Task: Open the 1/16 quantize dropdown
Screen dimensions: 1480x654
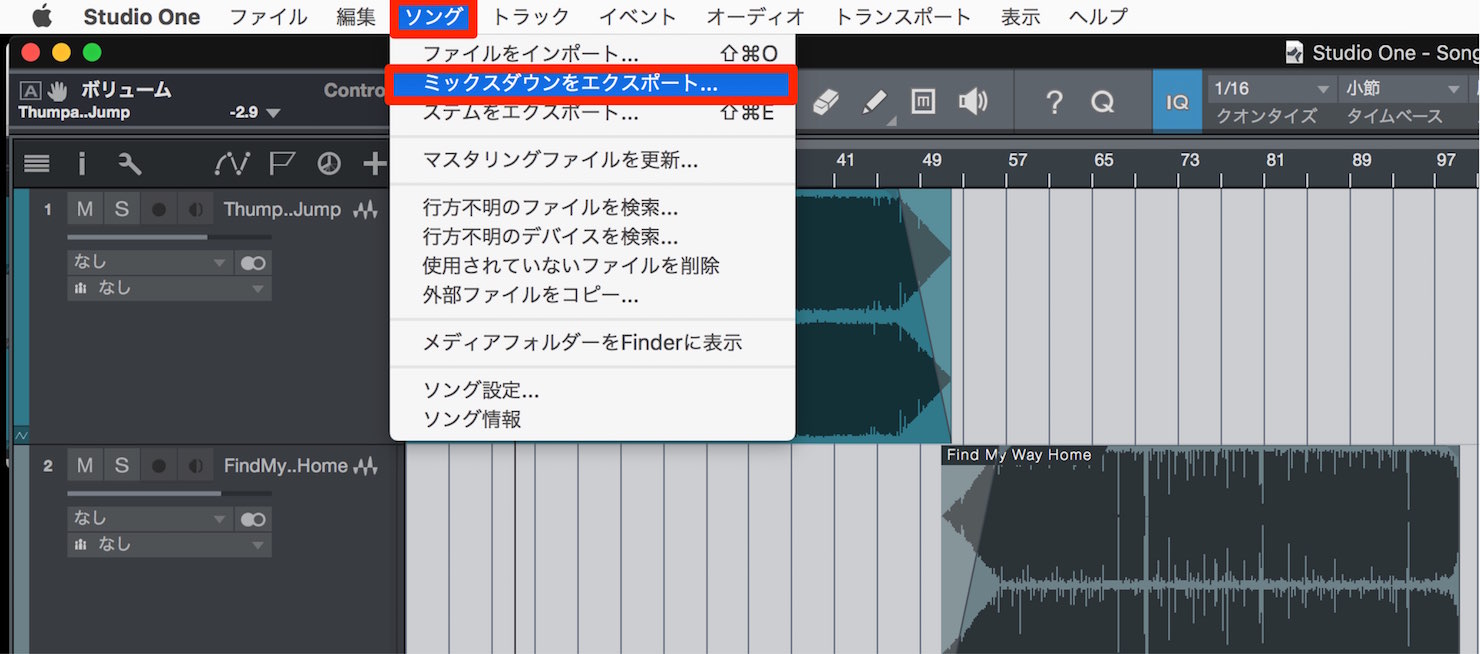Action: (1271, 89)
